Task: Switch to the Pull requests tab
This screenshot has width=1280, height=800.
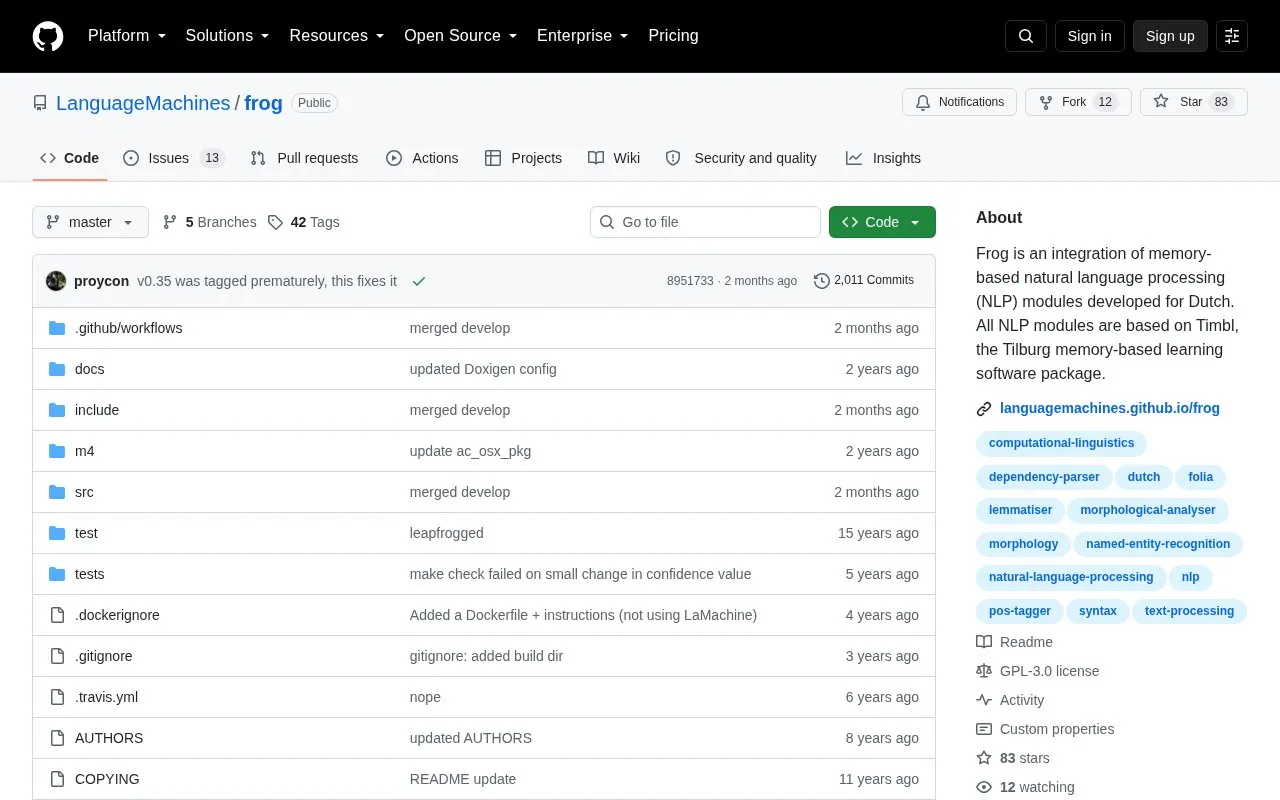Action: point(304,158)
